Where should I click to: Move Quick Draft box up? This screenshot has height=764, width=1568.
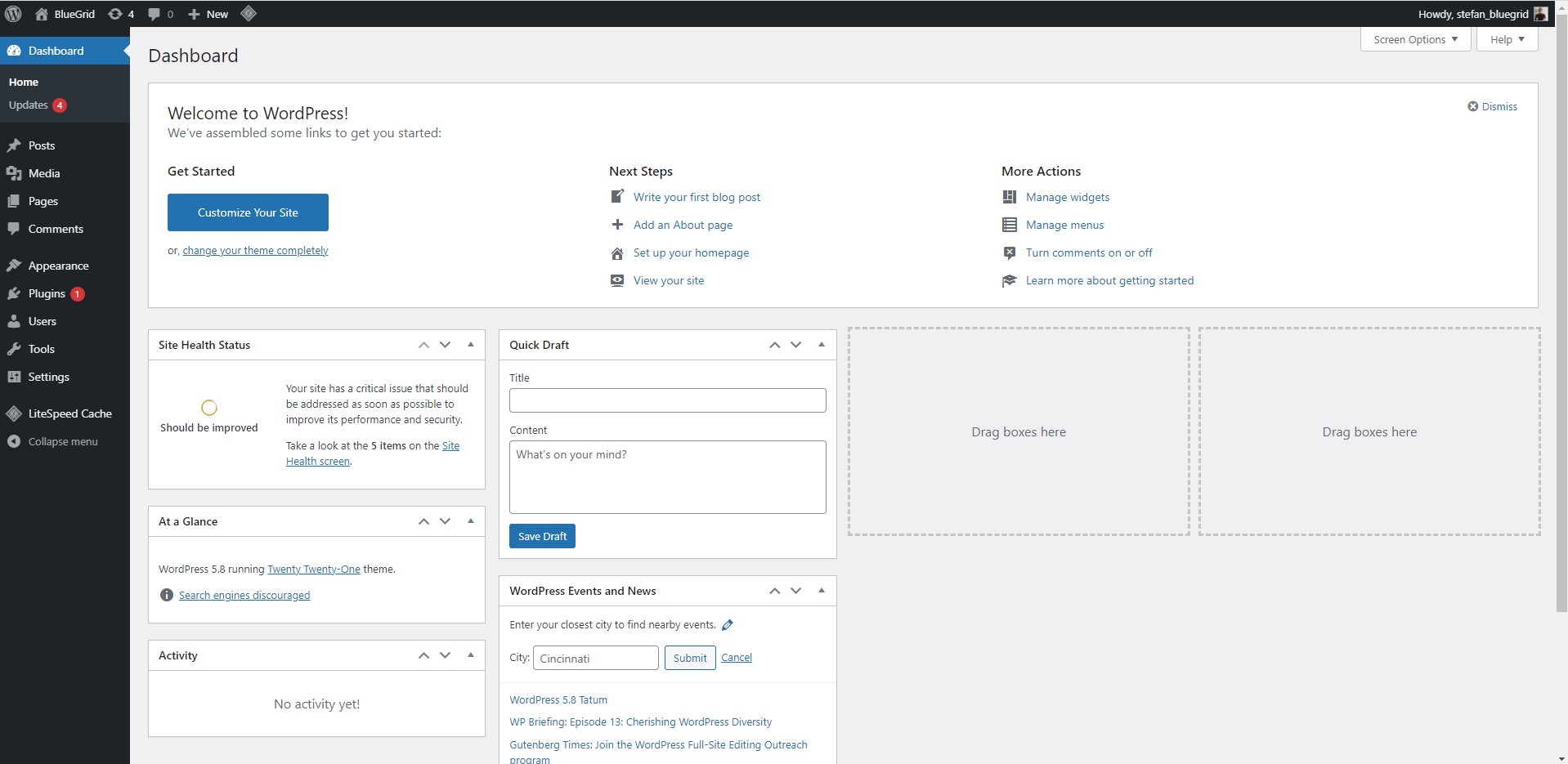(x=775, y=345)
